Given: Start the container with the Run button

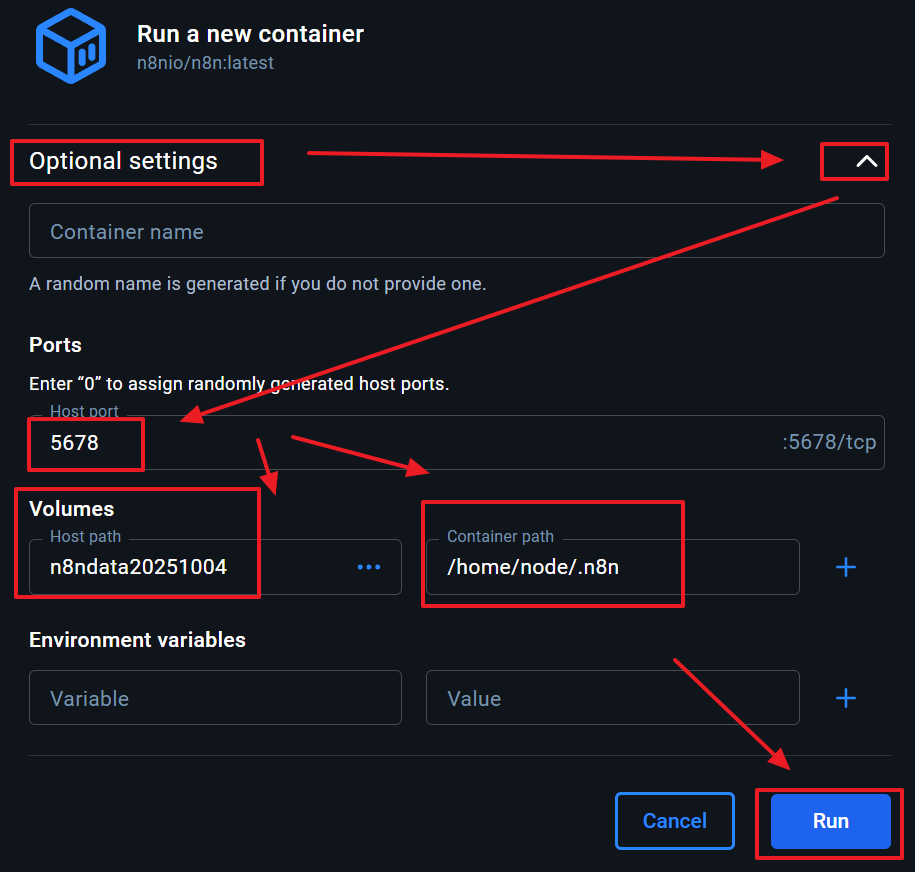Looking at the screenshot, I should (x=830, y=821).
